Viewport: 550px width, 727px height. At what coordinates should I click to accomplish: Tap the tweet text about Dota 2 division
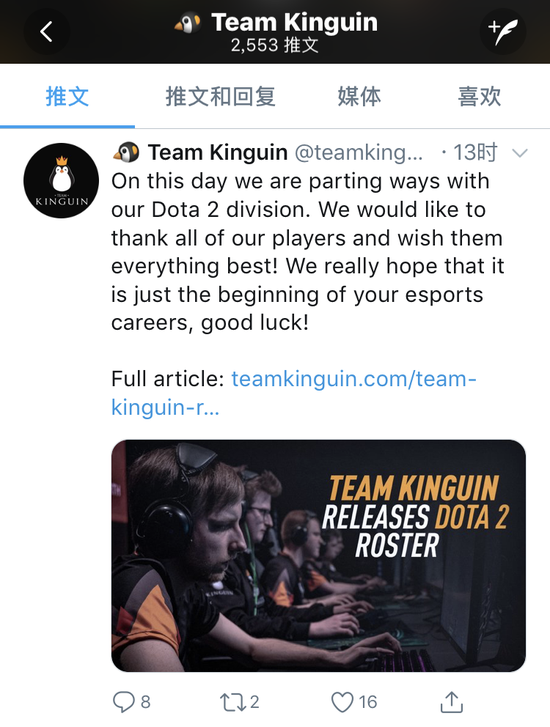307,251
